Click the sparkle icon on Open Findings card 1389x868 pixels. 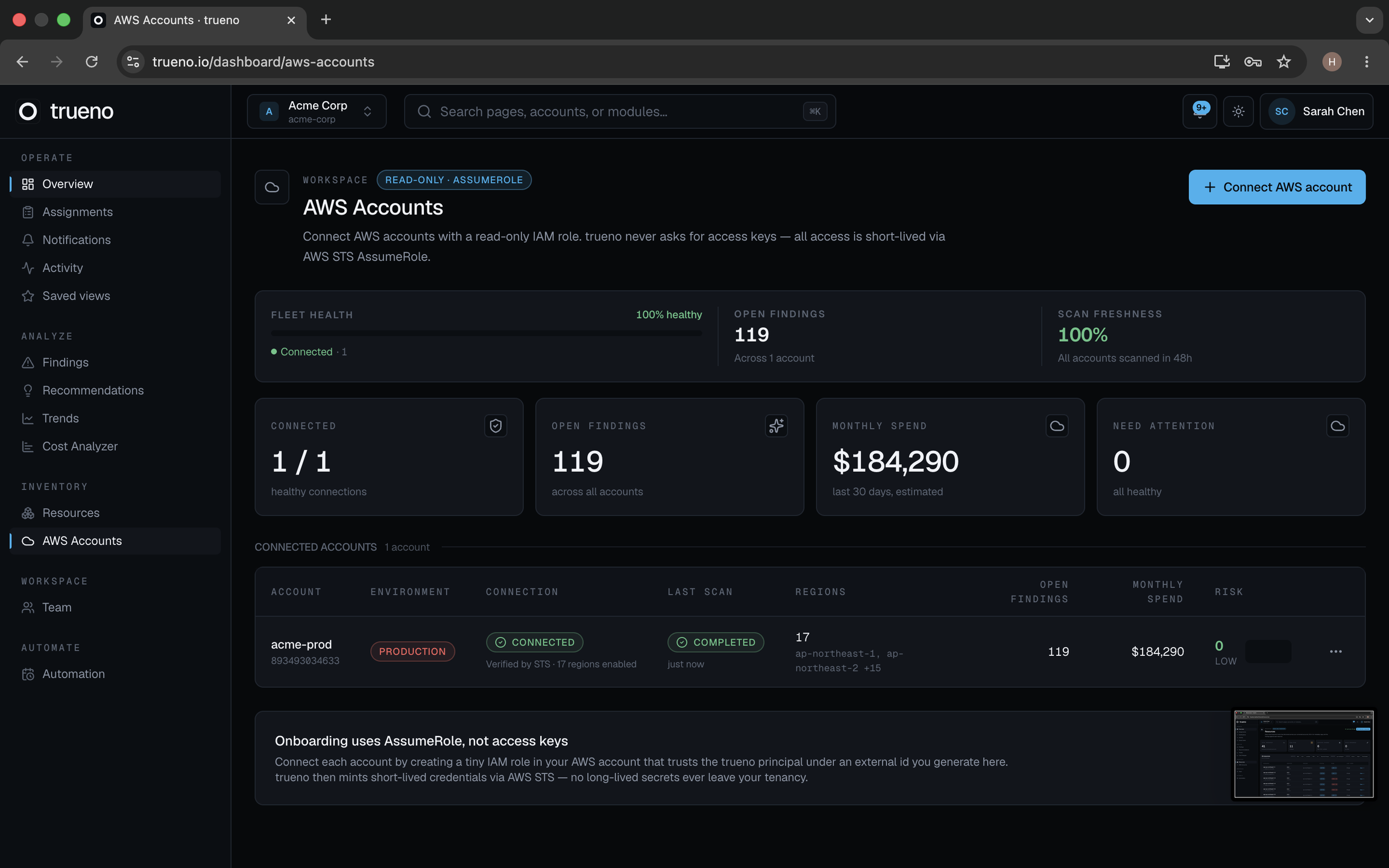point(776,426)
